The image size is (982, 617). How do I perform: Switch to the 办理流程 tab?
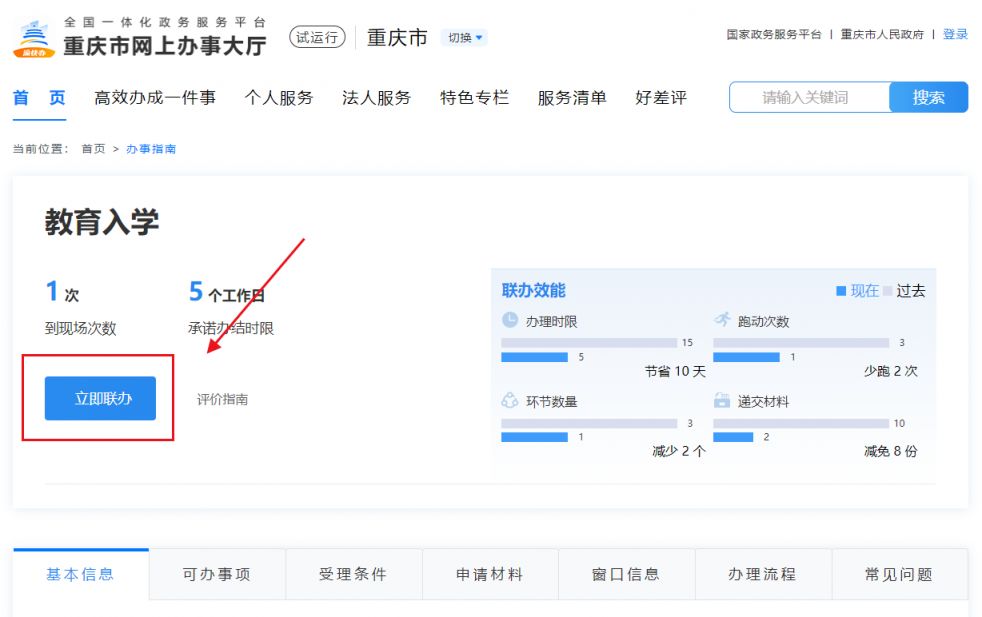coord(763,574)
